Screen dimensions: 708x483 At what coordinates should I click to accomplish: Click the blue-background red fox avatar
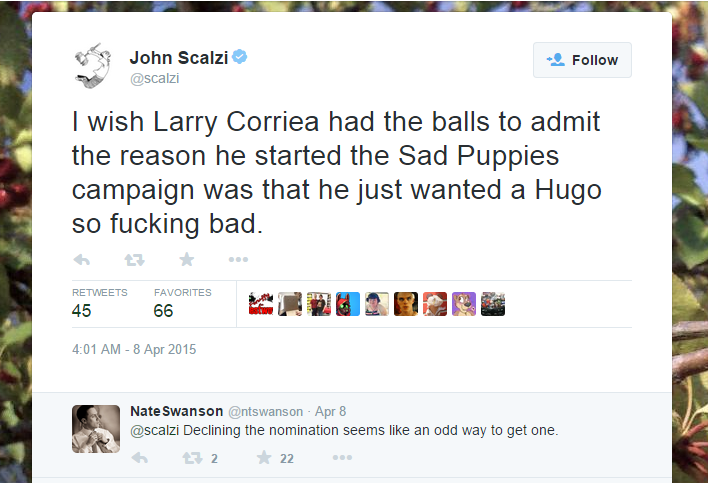click(348, 304)
